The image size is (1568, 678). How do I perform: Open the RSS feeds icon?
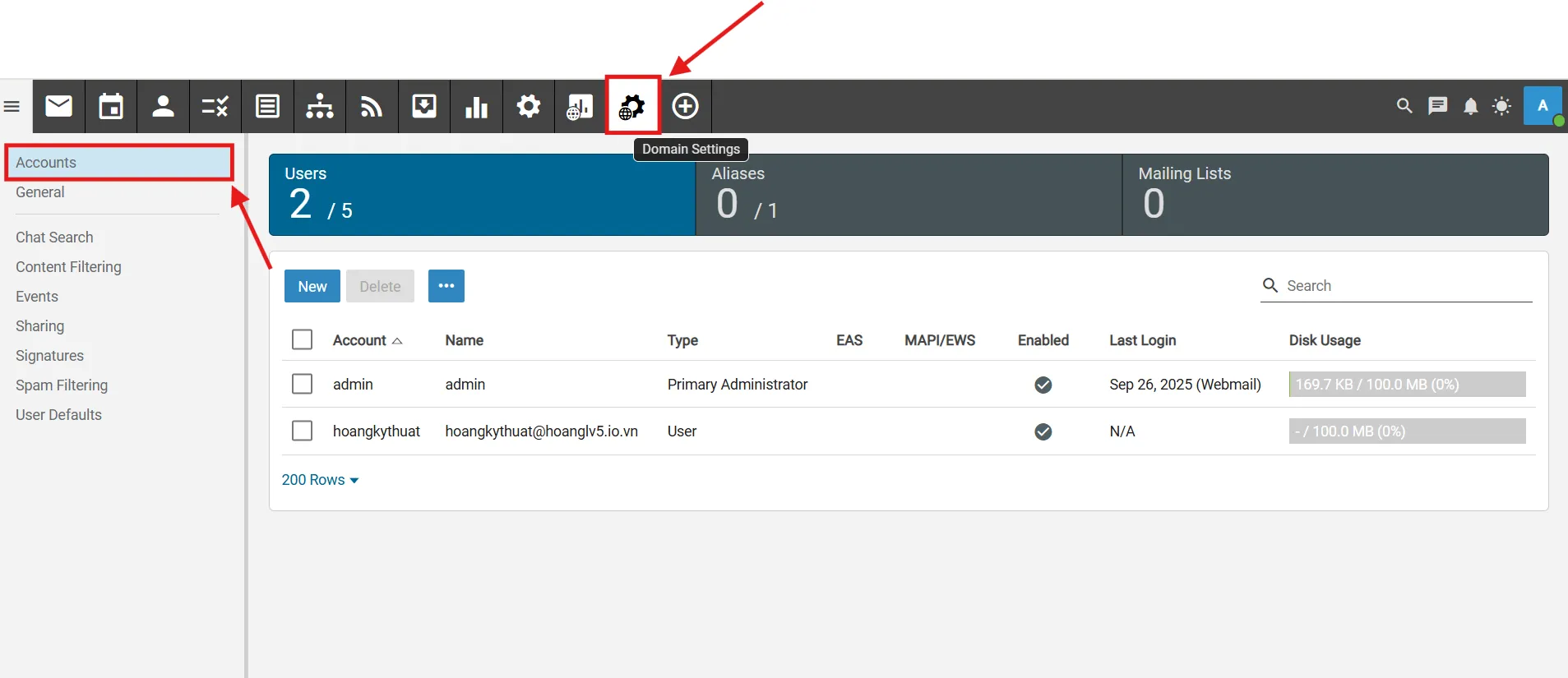[x=372, y=106]
